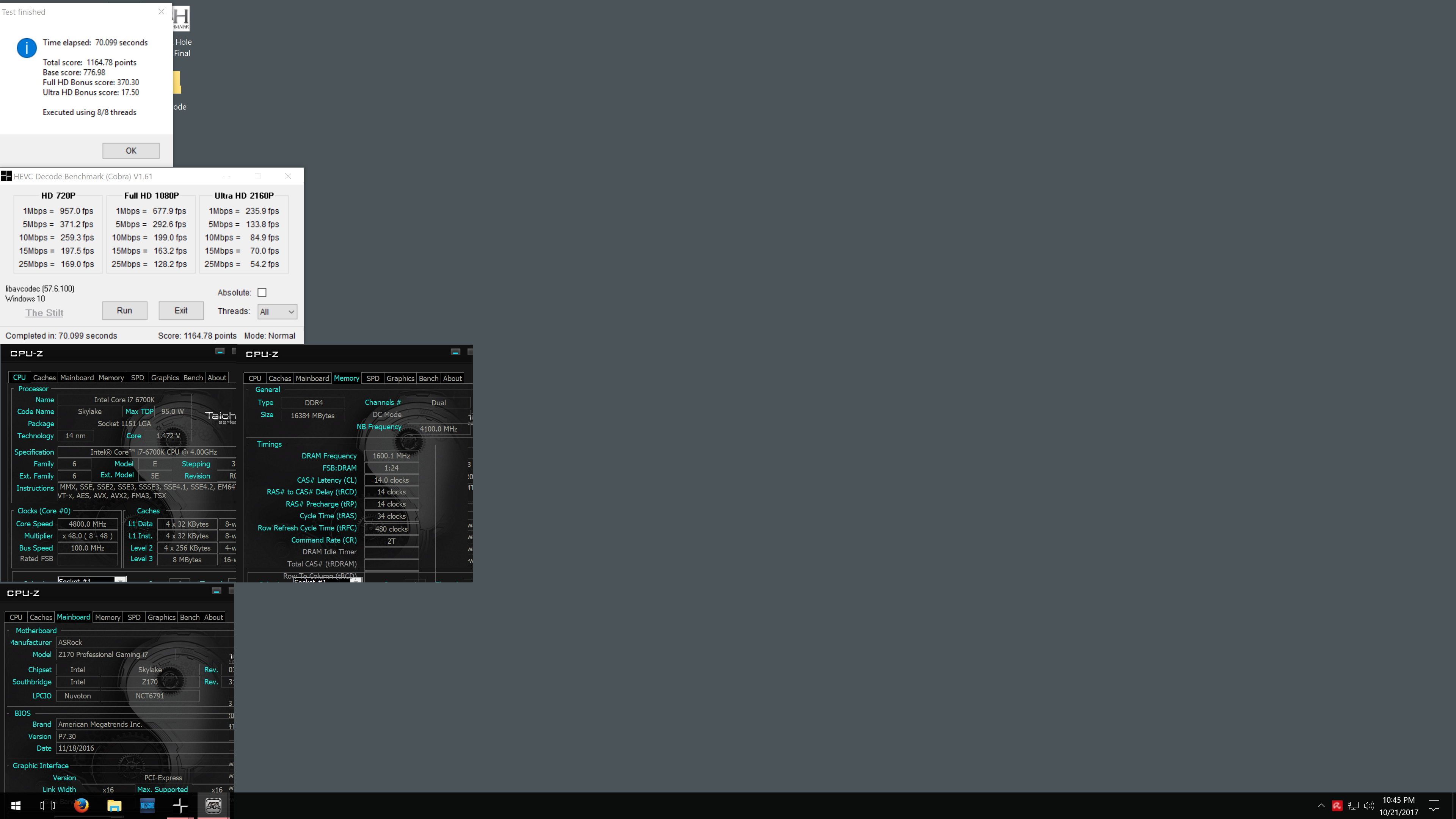
Task: Open Bench tab in CPU-Z memory window
Action: point(428,378)
